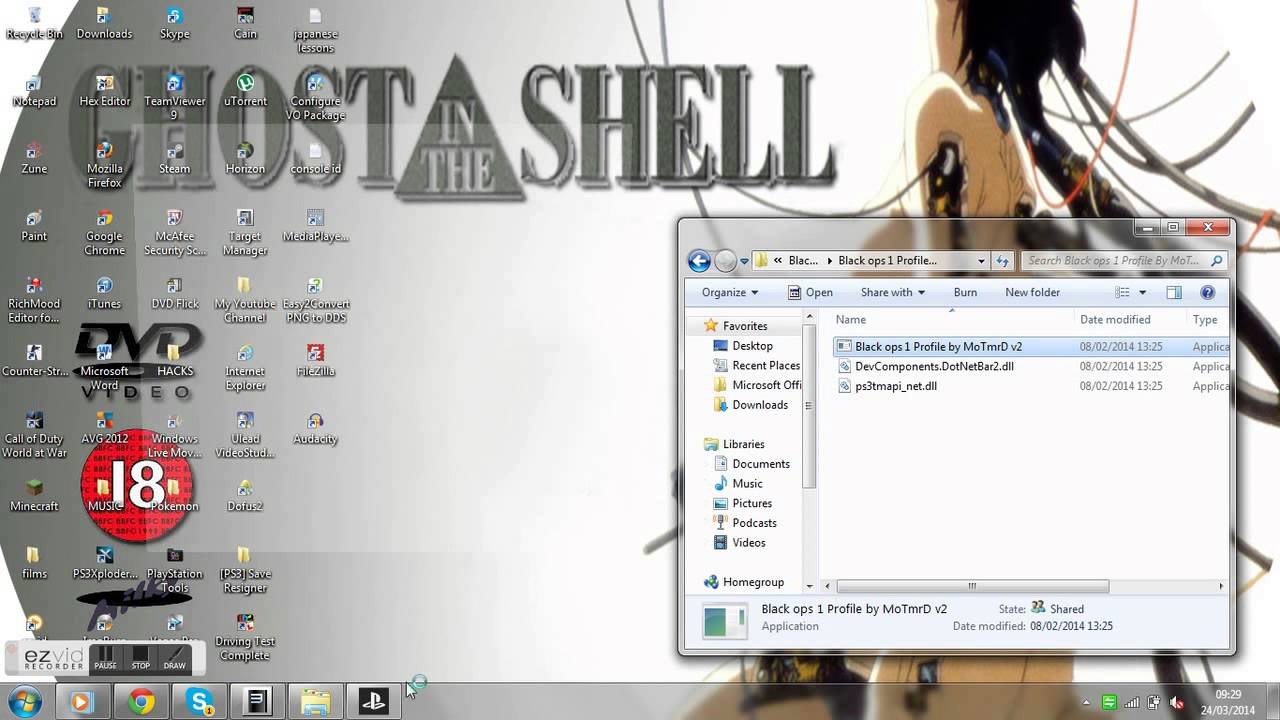This screenshot has height=720, width=1280.
Task: Stop the Ezvid recording
Action: (x=141, y=658)
